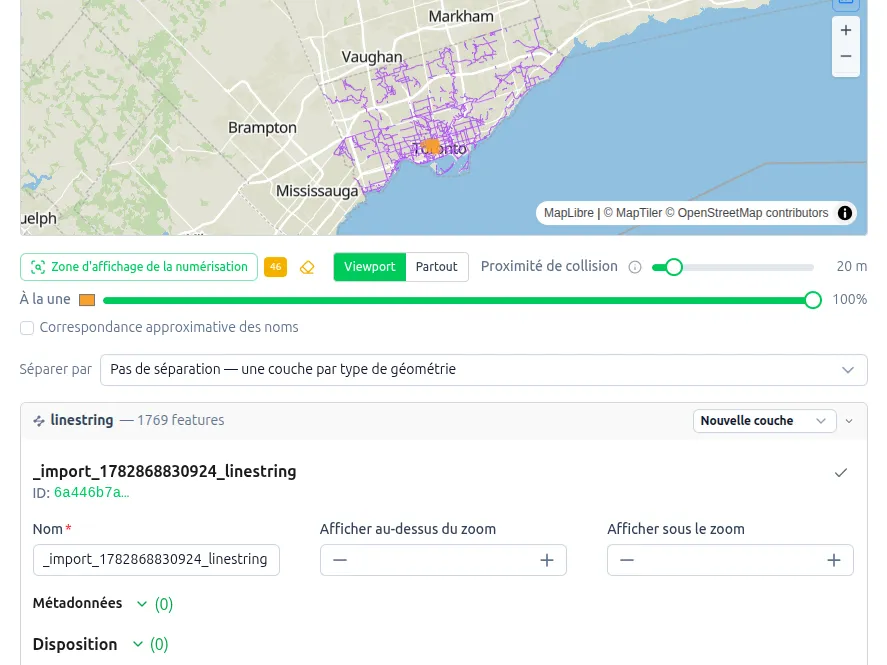Click the checkmark next to import layer name

click(841, 473)
